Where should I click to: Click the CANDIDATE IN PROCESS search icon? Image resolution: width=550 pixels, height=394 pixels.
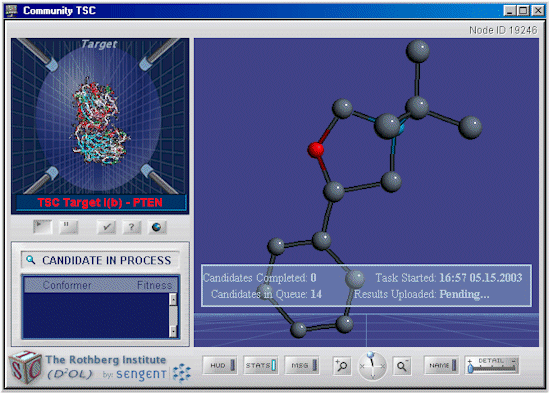(x=31, y=260)
